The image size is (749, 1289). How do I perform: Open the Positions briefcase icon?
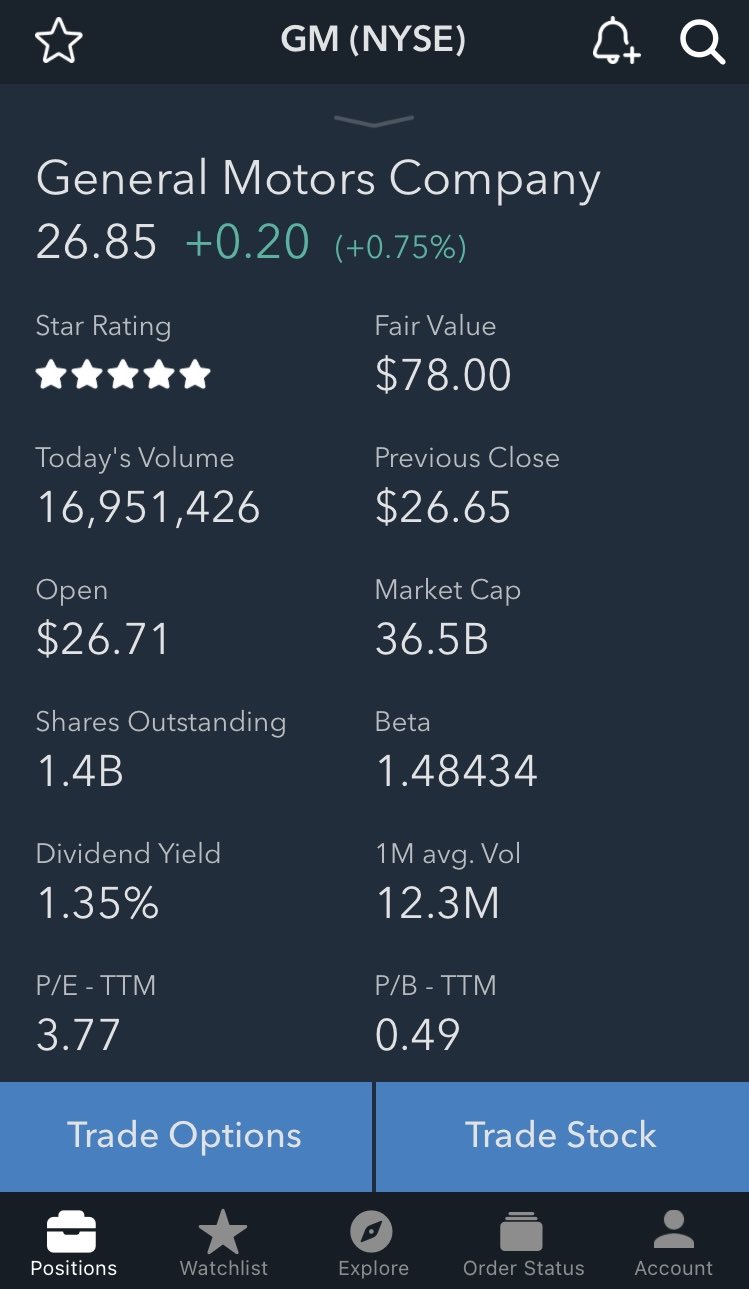(x=73, y=1234)
